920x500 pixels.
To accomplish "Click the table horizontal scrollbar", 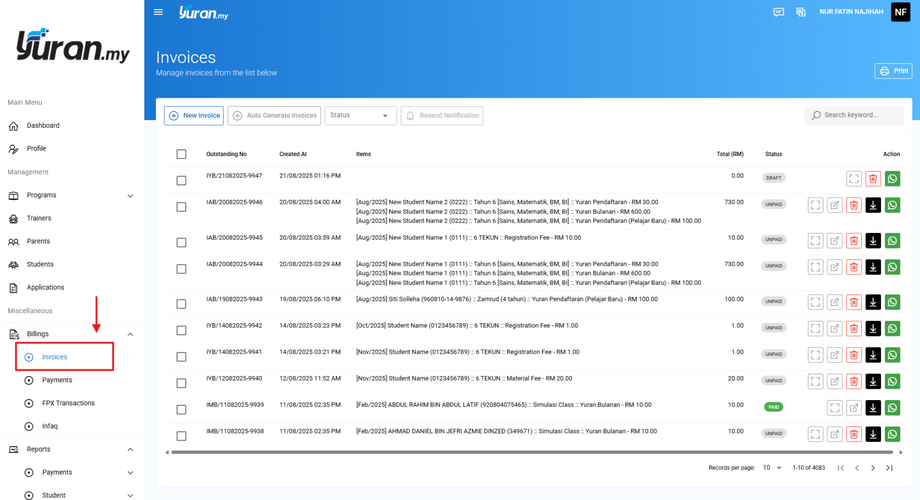I will tap(532, 452).
